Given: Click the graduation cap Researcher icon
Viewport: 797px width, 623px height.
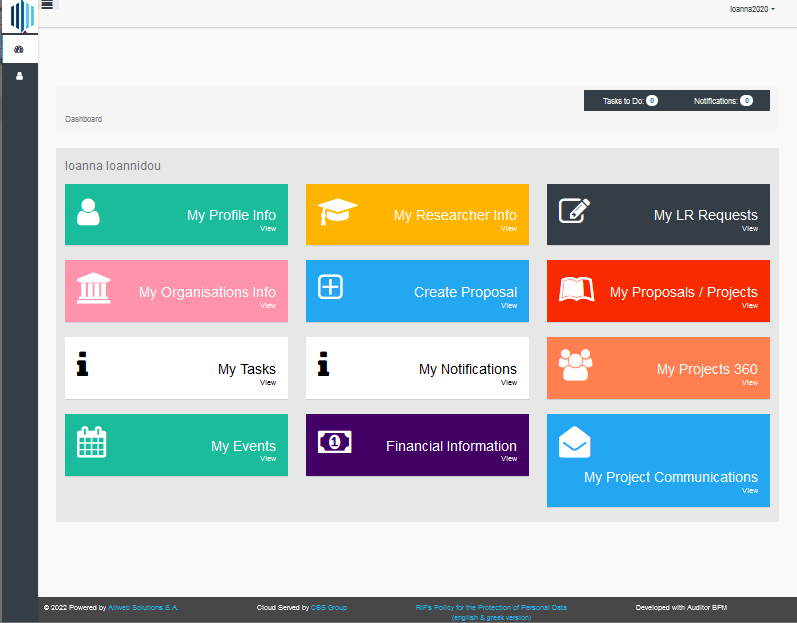Looking at the screenshot, I should [337, 212].
